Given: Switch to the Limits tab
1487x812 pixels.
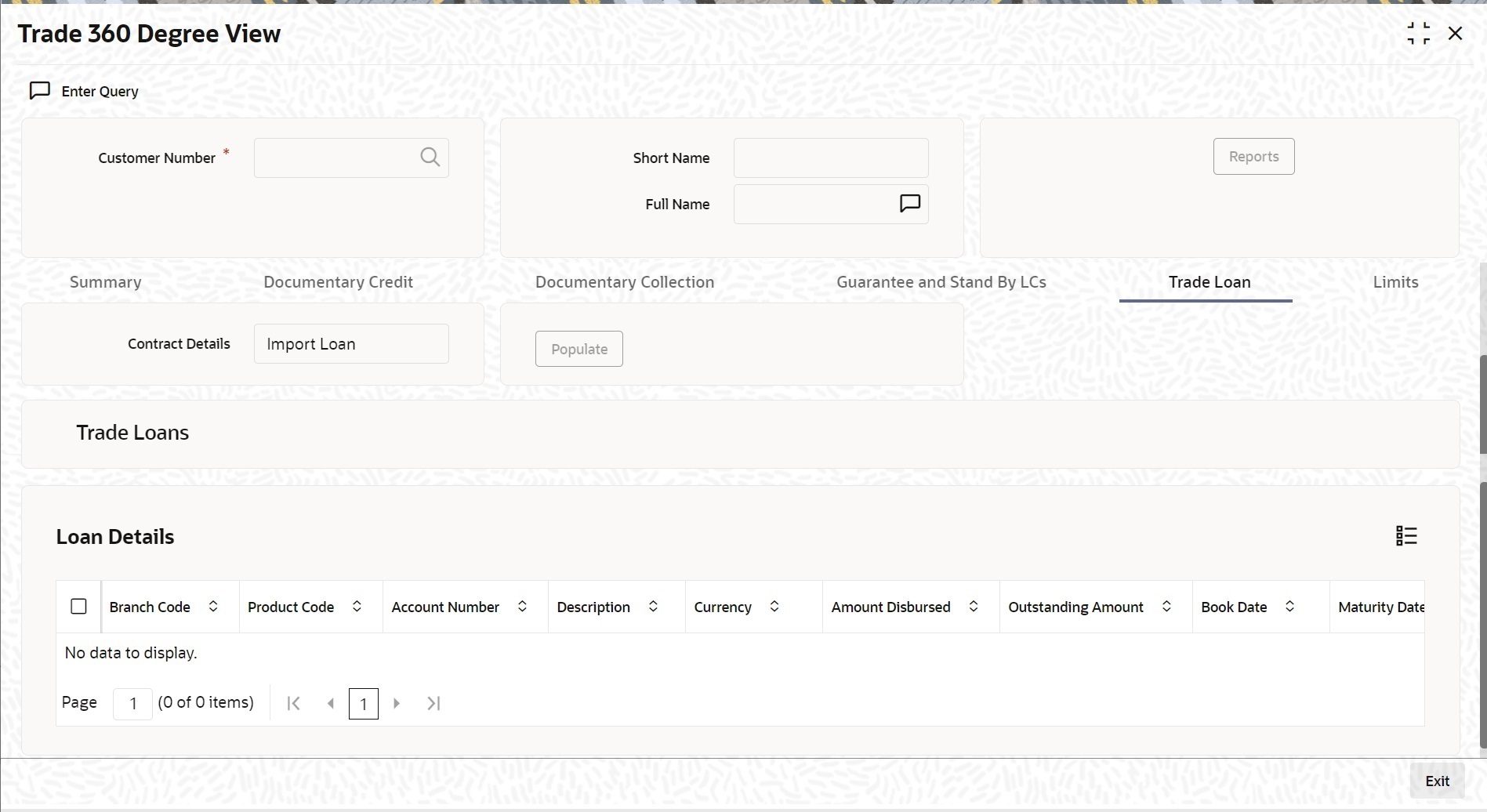Looking at the screenshot, I should point(1395,282).
